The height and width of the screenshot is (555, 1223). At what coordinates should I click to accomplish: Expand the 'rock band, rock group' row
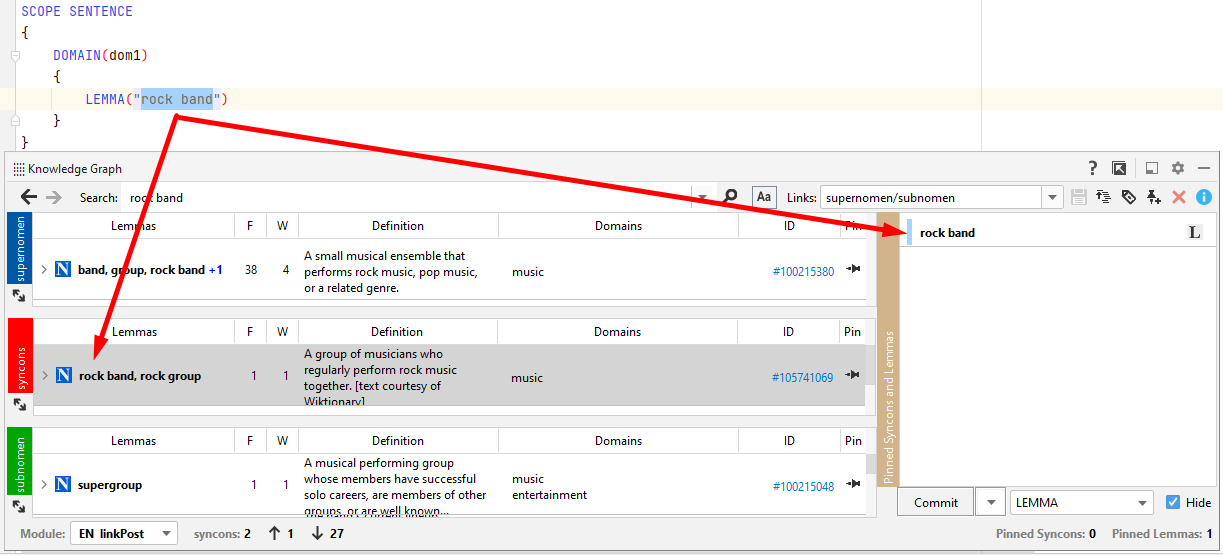tap(43, 376)
